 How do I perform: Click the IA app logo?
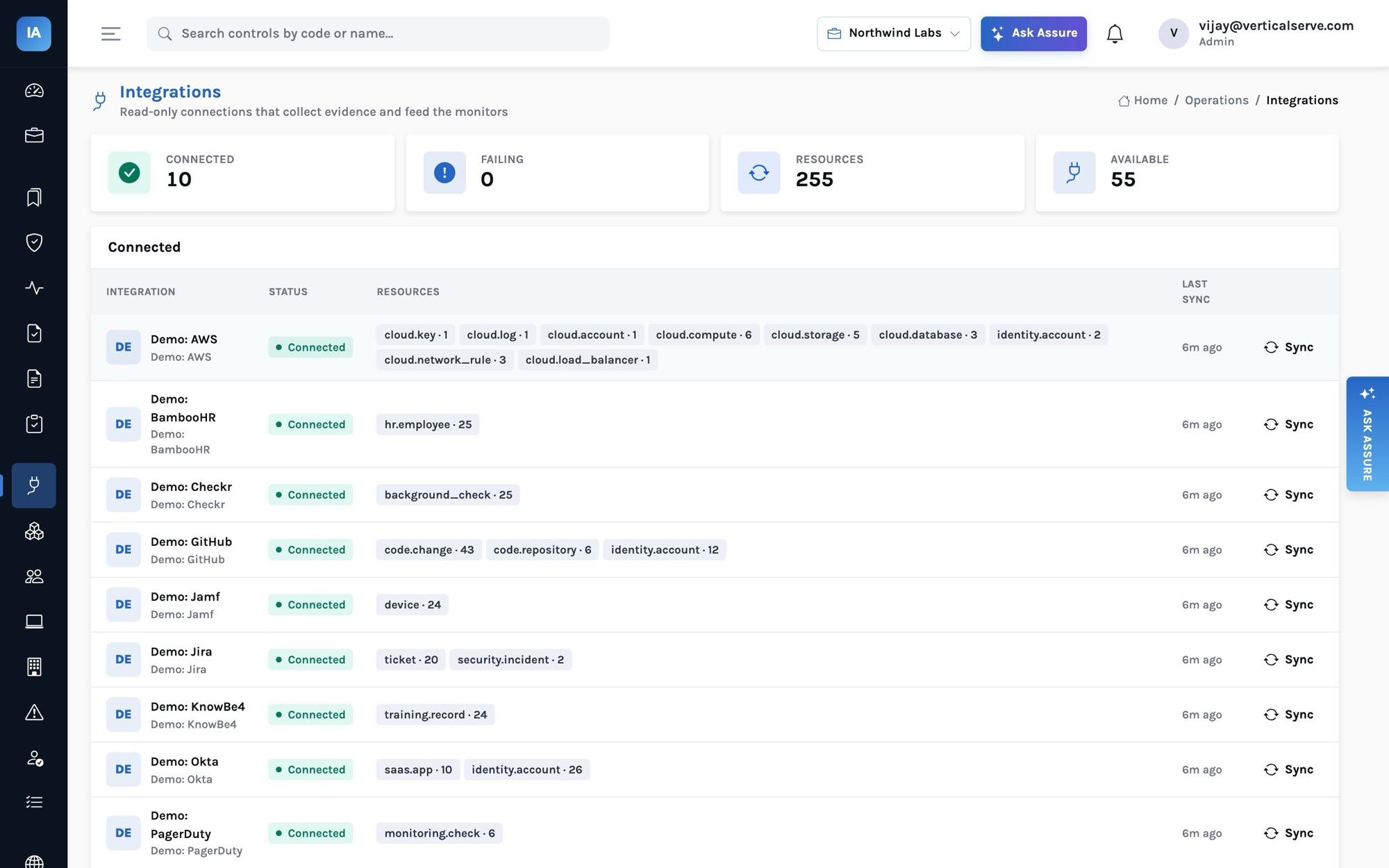coord(33,33)
